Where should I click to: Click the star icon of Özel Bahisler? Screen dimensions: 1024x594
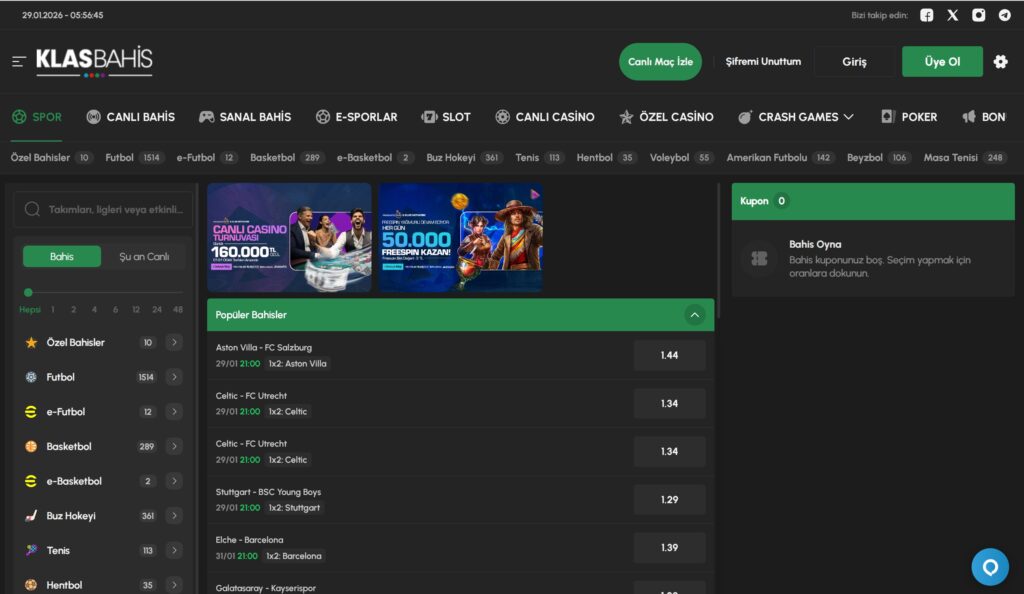31,342
